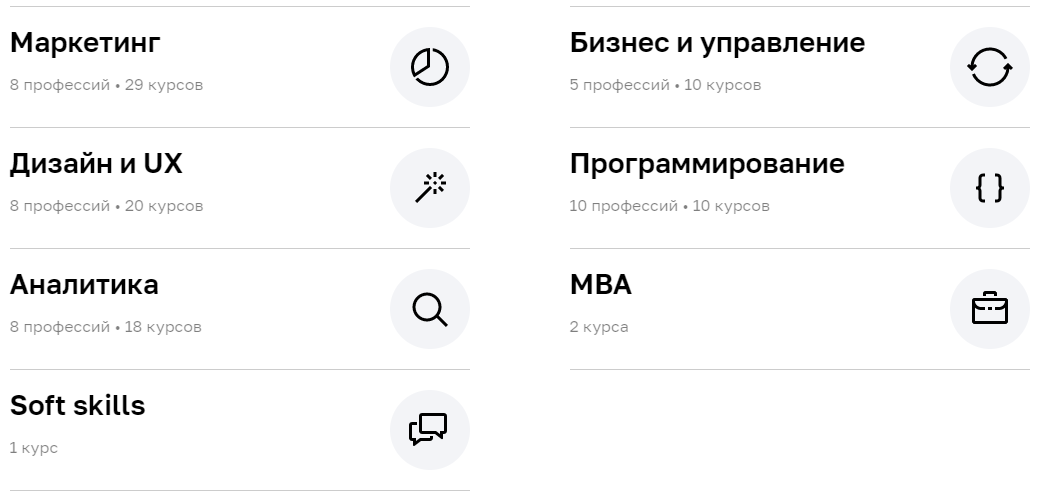Click the chat bubbles icon for Soft skills

click(430, 430)
